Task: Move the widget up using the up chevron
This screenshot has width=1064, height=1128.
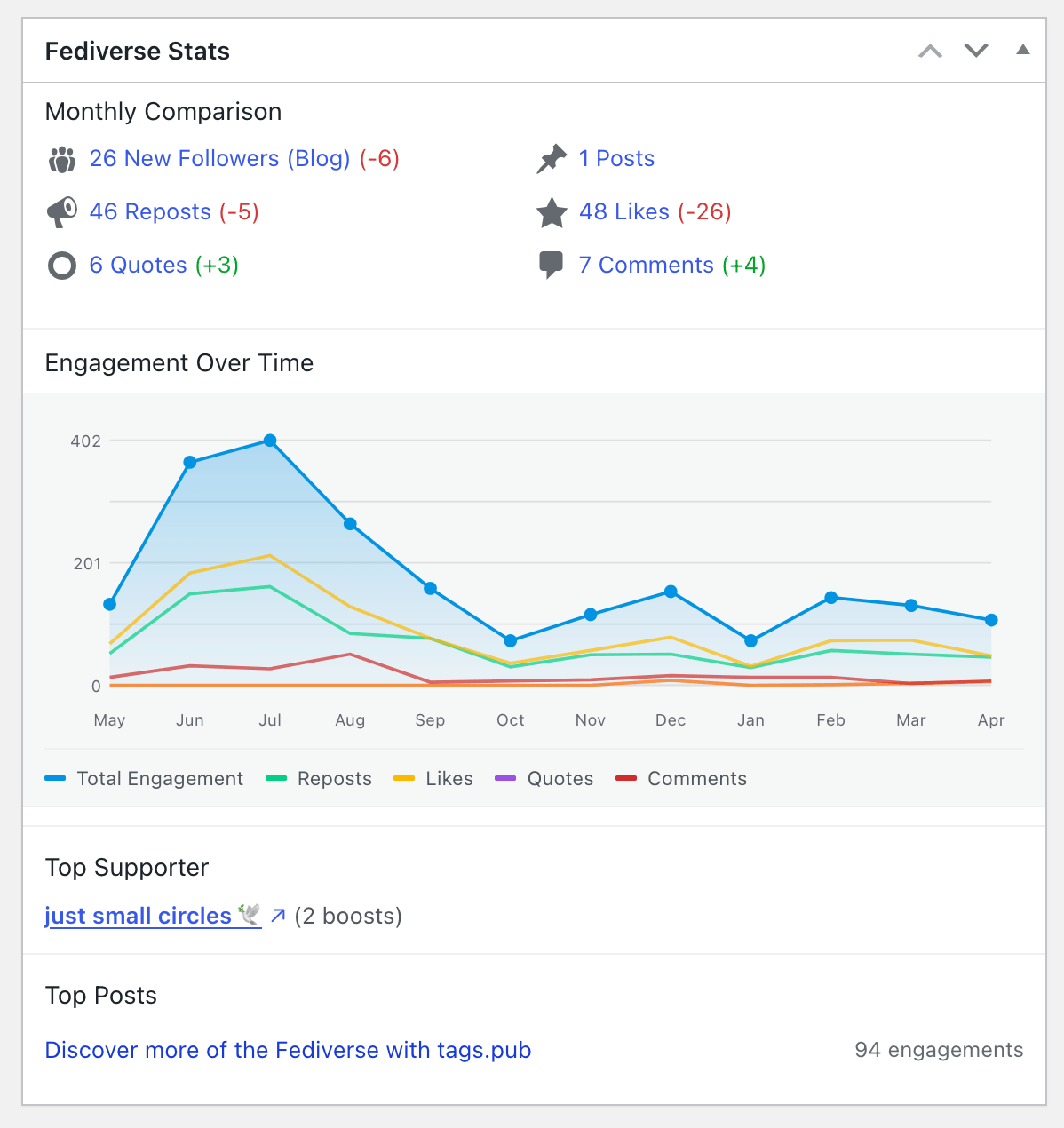Action: (x=930, y=51)
